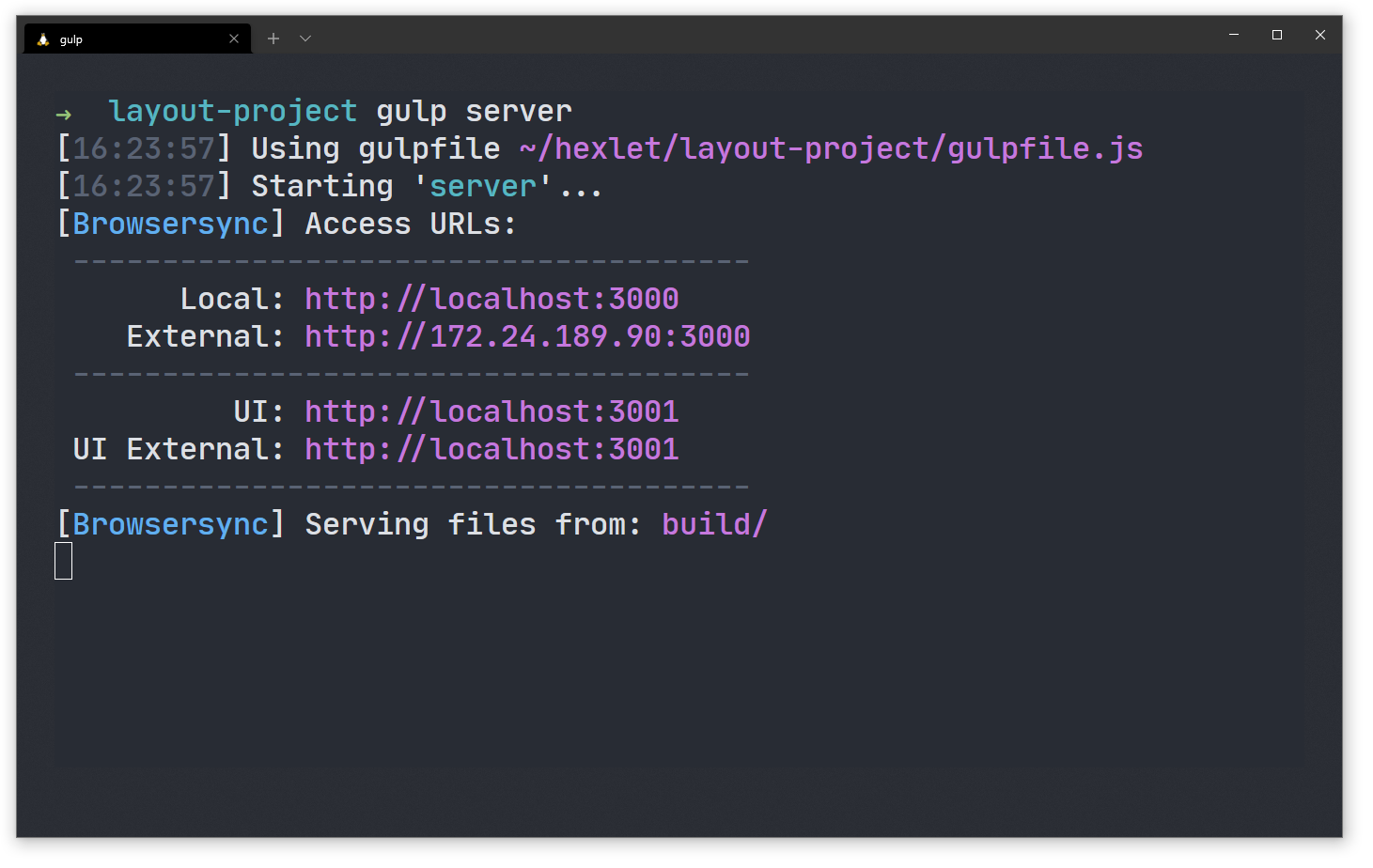This screenshot has height=868, width=1373.
Task: Close the gulp terminal tab
Action: tap(234, 39)
